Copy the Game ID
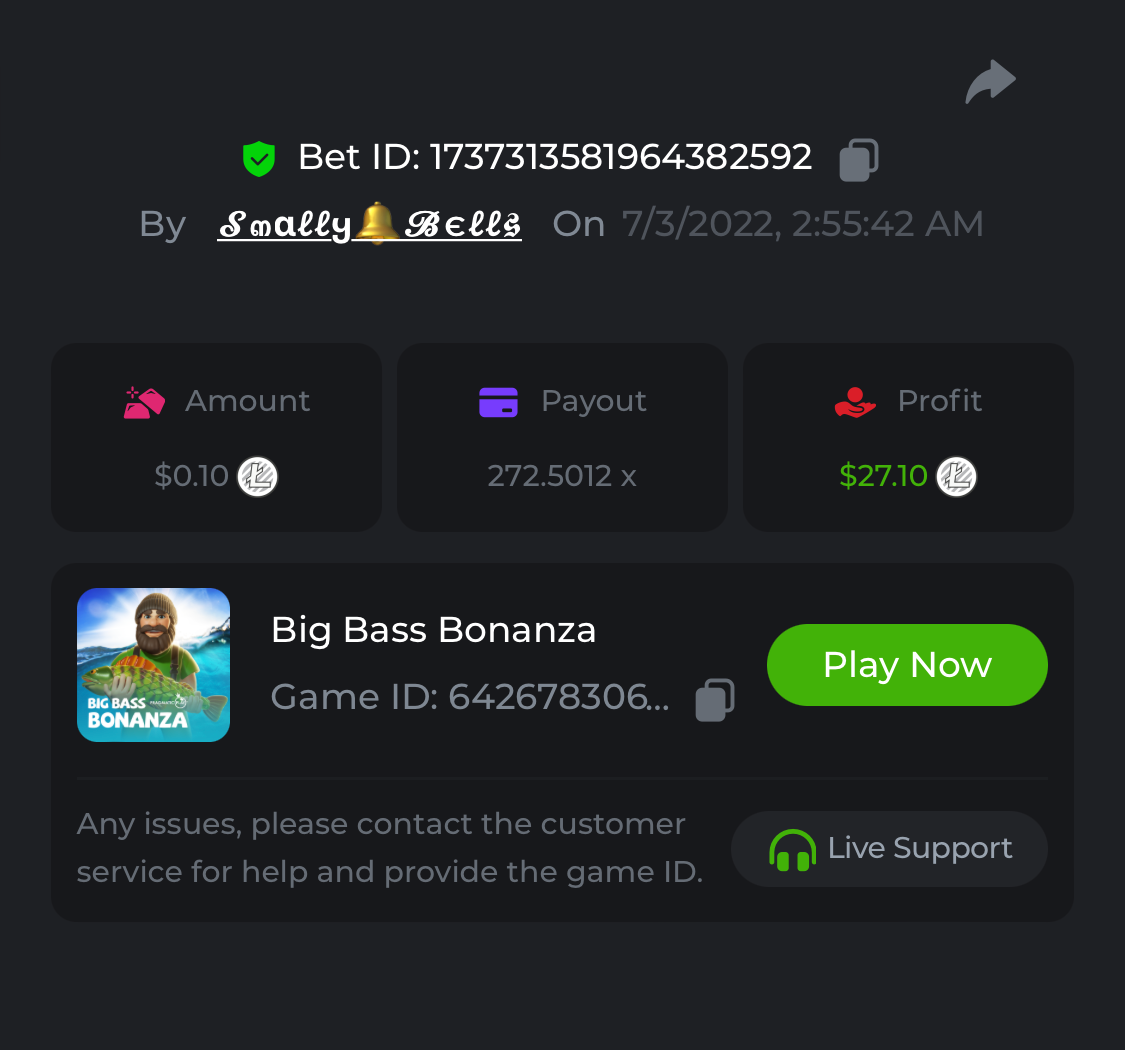Image resolution: width=1125 pixels, height=1050 pixels. (x=715, y=700)
